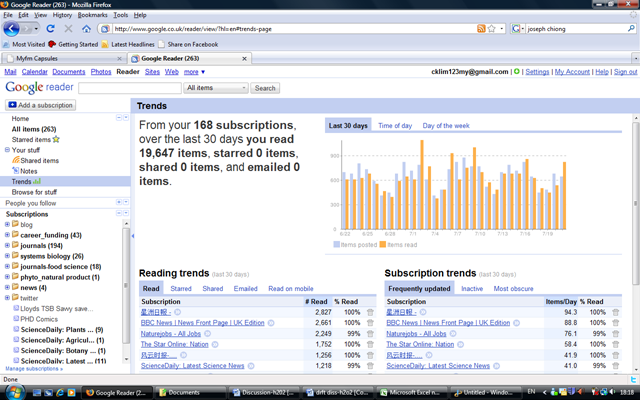Click info icon beside ScienceDaily Latest Science News in Subscription trends
Image resolution: width=640 pixels, height=400 pixels.
tap(496, 366)
